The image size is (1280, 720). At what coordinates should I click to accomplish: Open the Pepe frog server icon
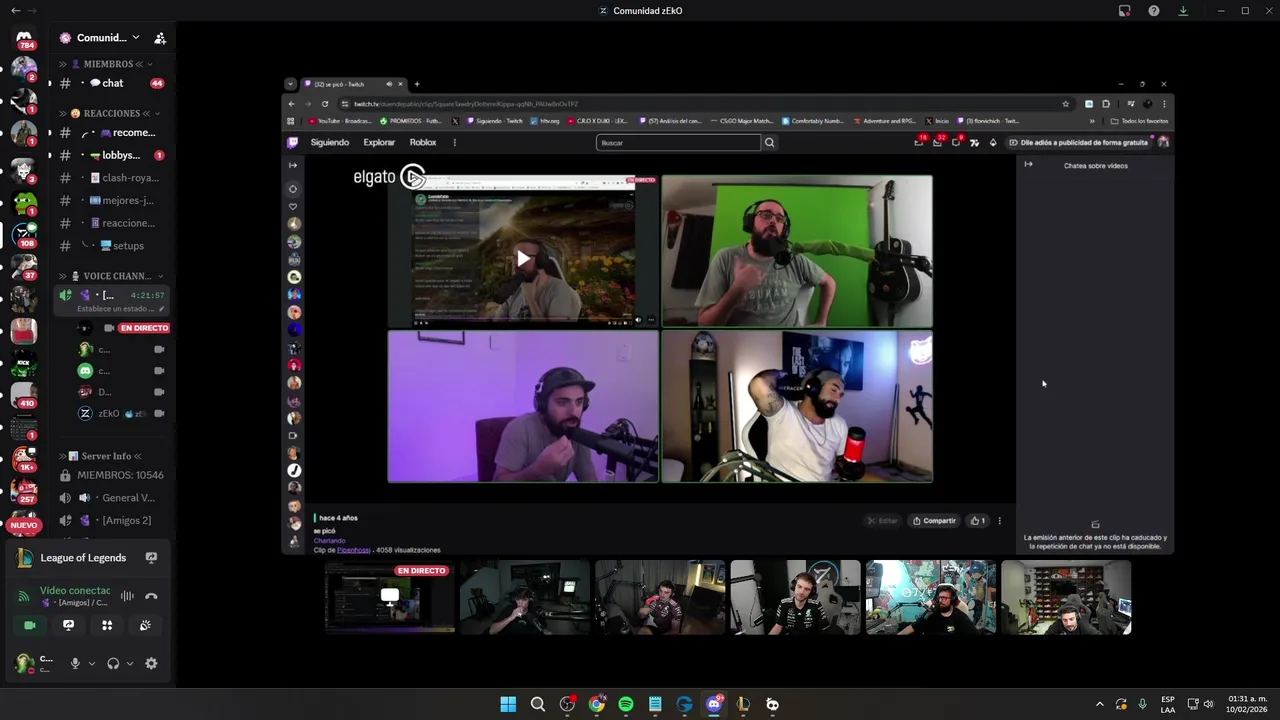click(x=24, y=203)
